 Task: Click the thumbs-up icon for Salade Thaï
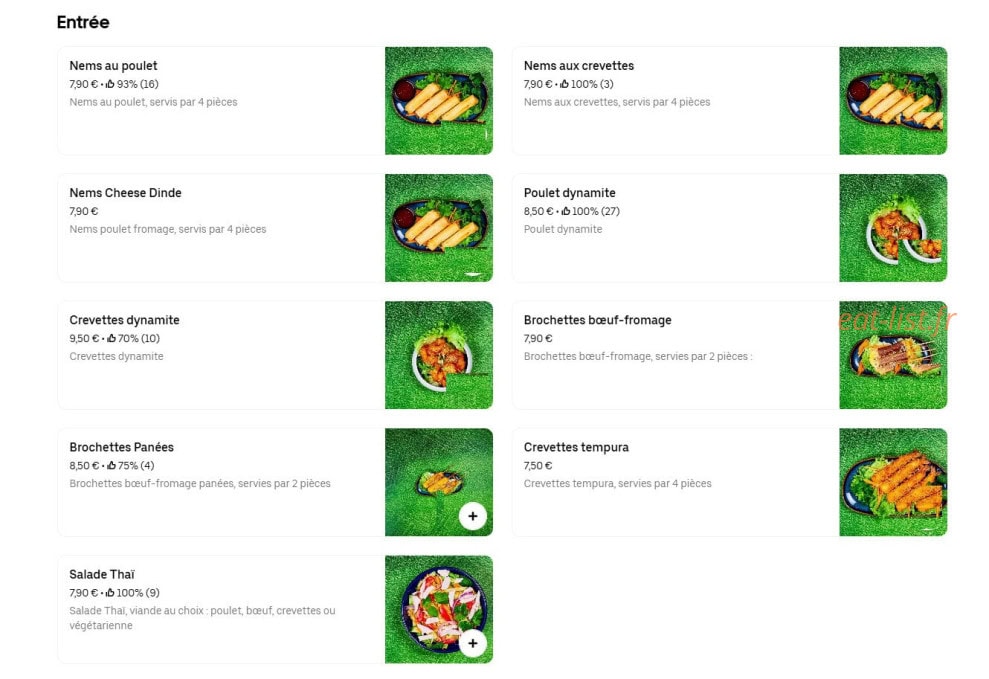point(110,593)
